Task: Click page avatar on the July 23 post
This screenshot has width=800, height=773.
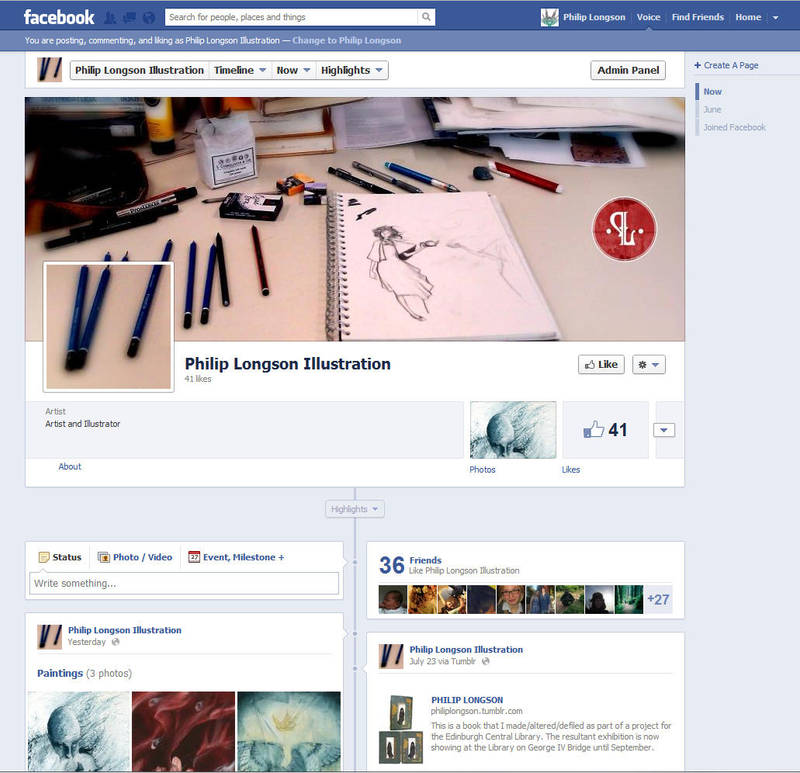Action: [x=391, y=656]
